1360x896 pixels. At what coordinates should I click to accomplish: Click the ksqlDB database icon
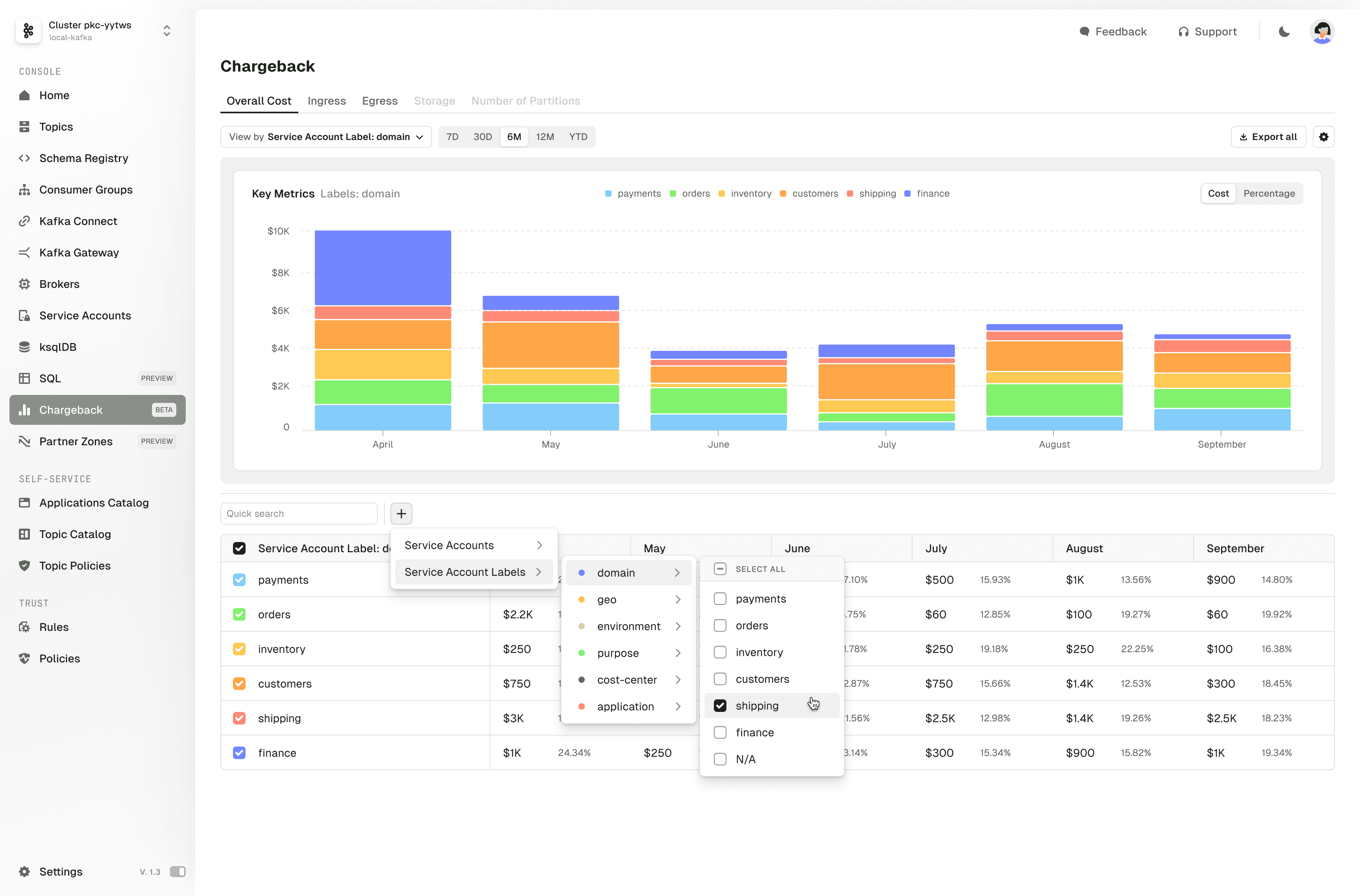24,347
